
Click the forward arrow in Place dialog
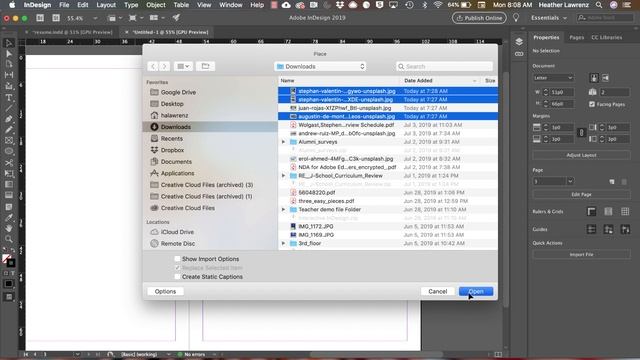pyautogui.click(x=164, y=66)
